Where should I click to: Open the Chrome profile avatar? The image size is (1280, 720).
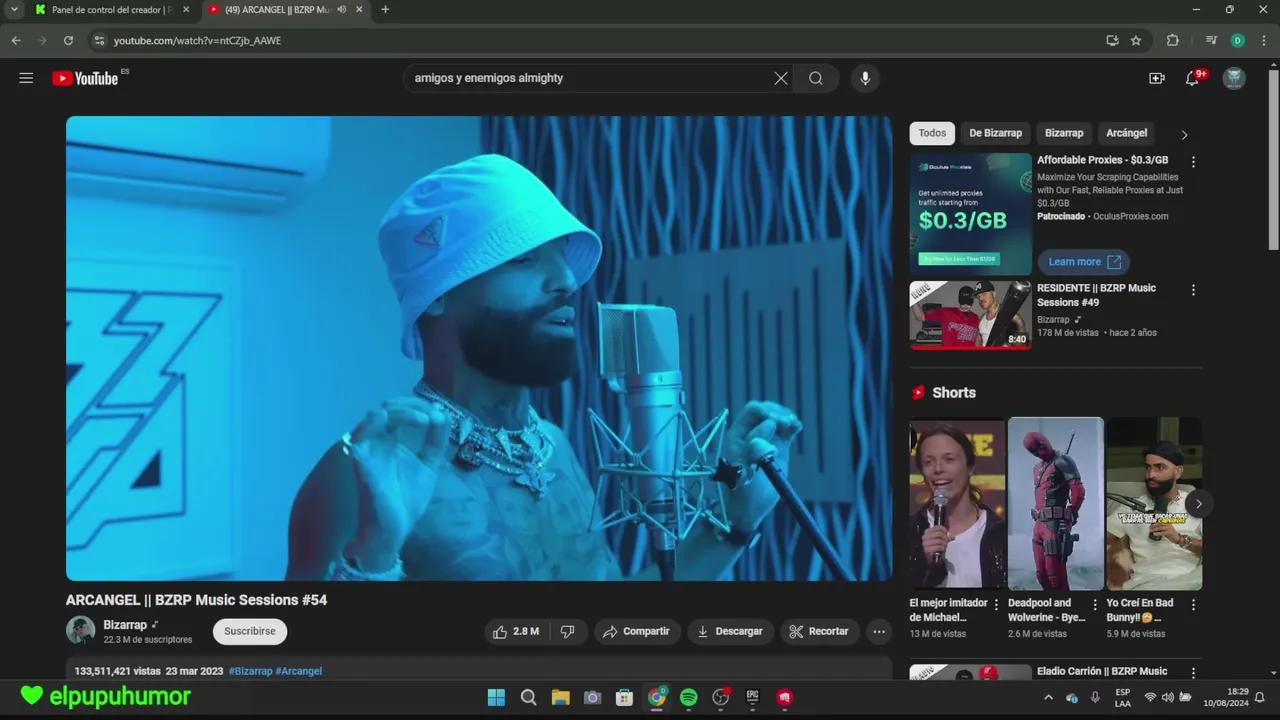click(1237, 40)
